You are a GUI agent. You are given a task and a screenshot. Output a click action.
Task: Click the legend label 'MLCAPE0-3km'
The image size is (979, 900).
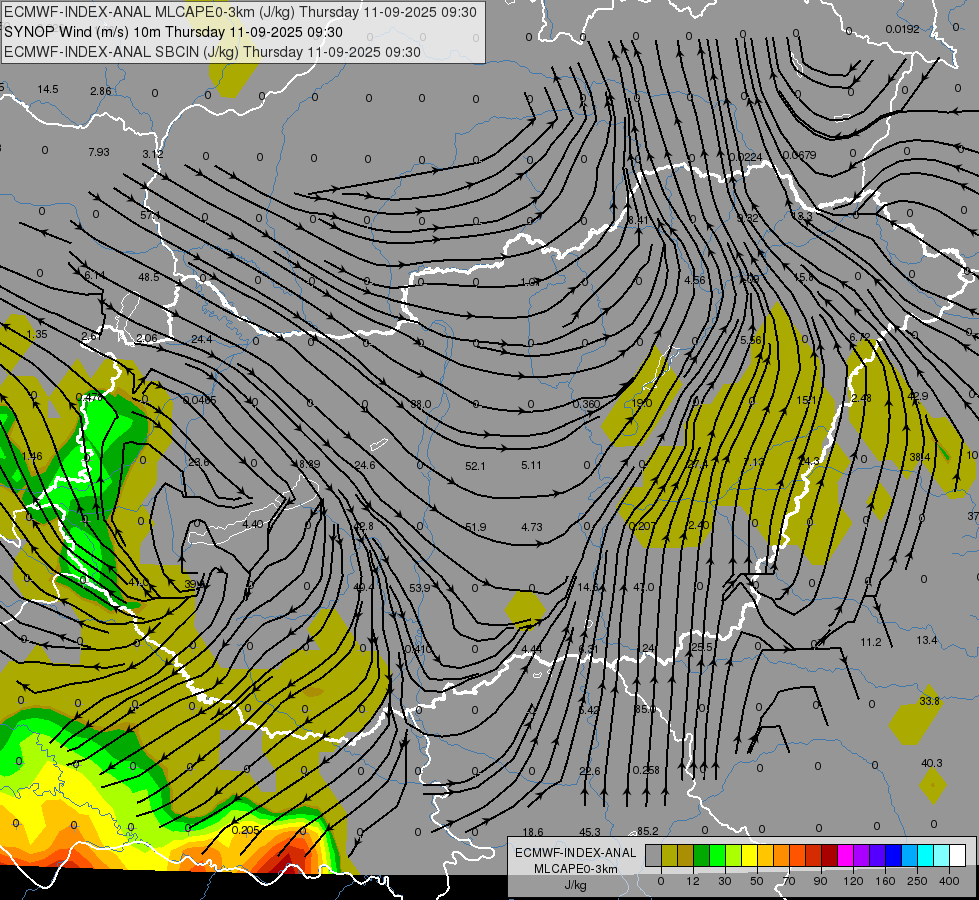(576, 869)
